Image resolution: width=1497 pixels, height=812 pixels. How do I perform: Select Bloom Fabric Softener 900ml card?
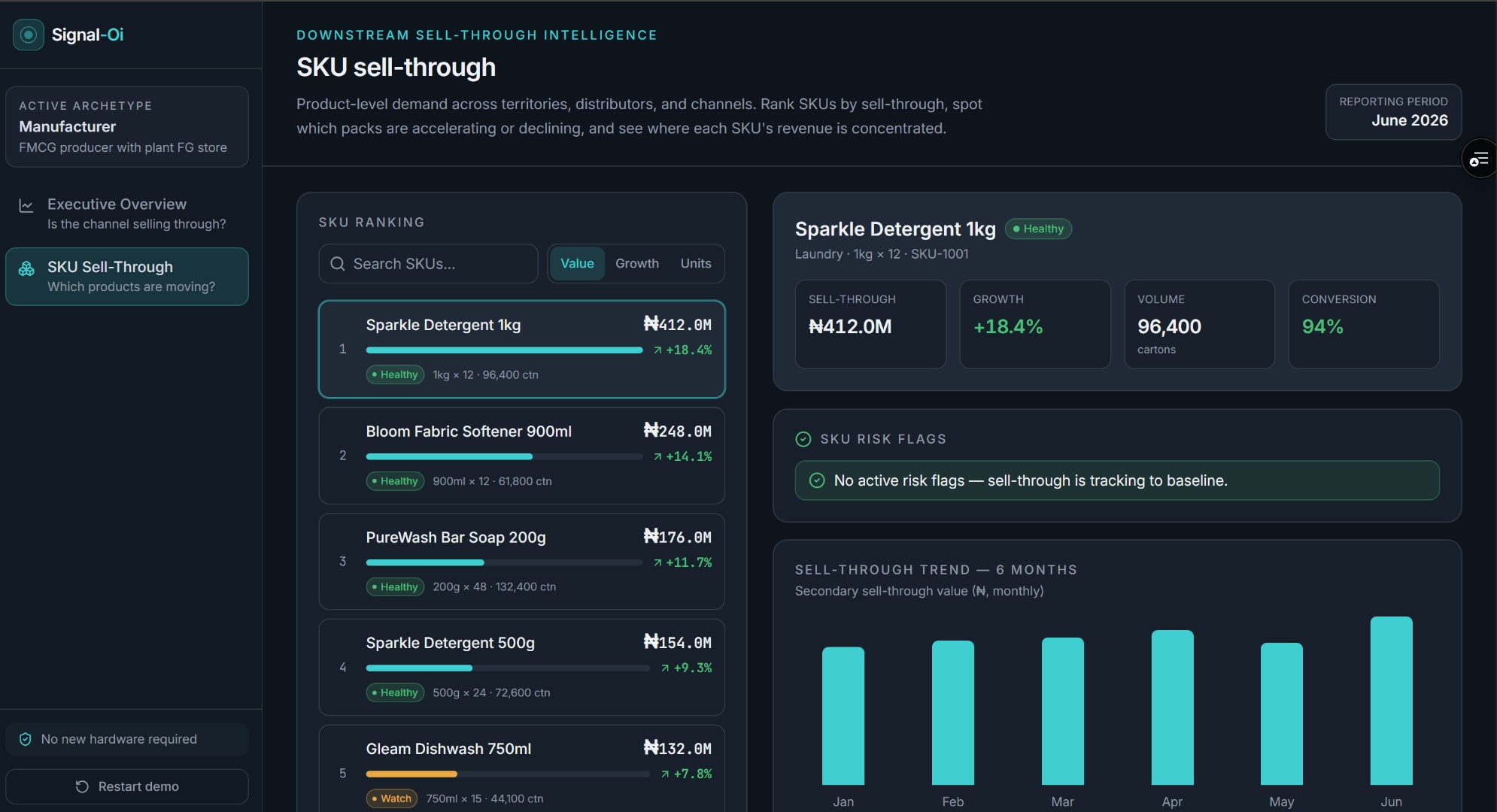pos(522,456)
